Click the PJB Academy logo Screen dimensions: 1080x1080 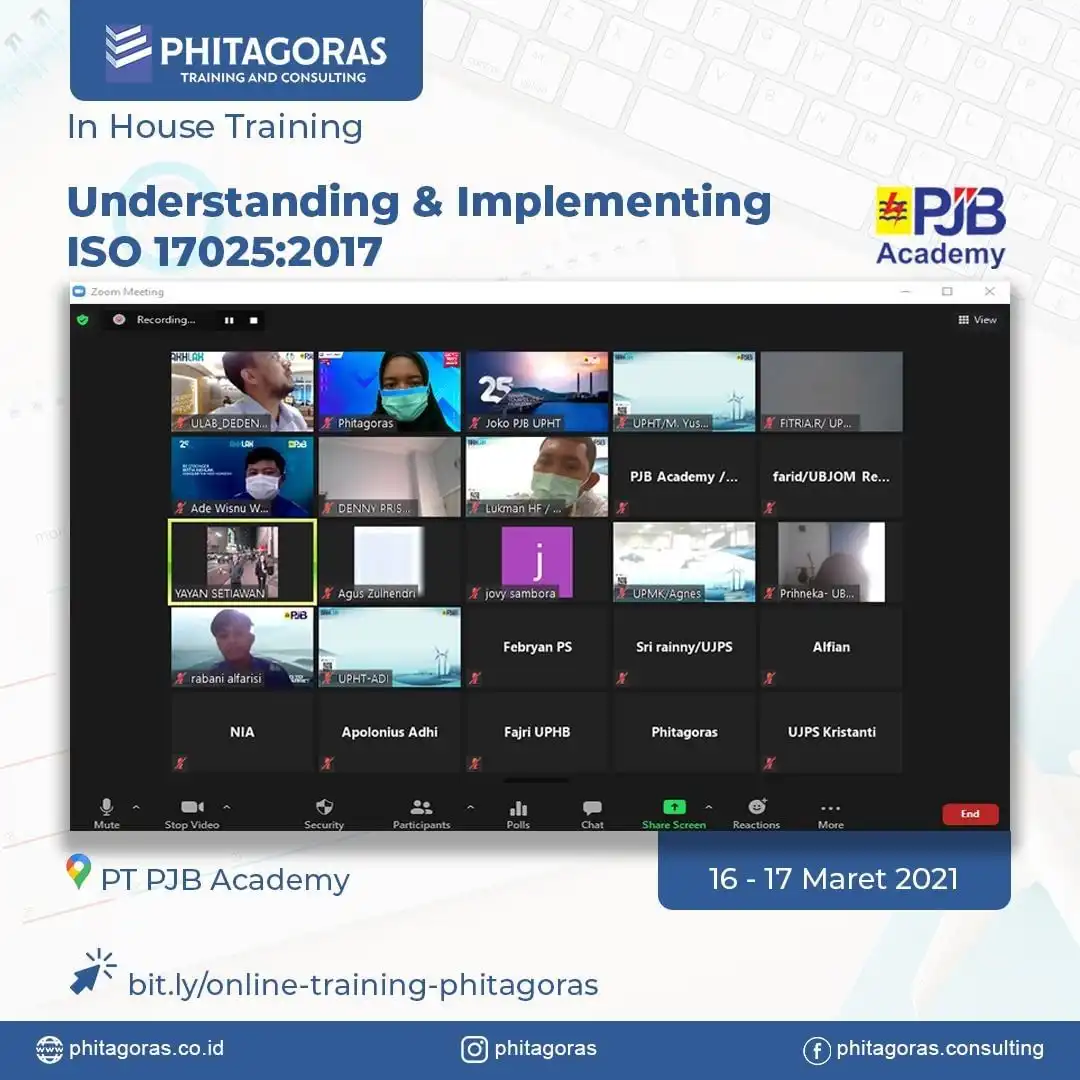pos(941,227)
